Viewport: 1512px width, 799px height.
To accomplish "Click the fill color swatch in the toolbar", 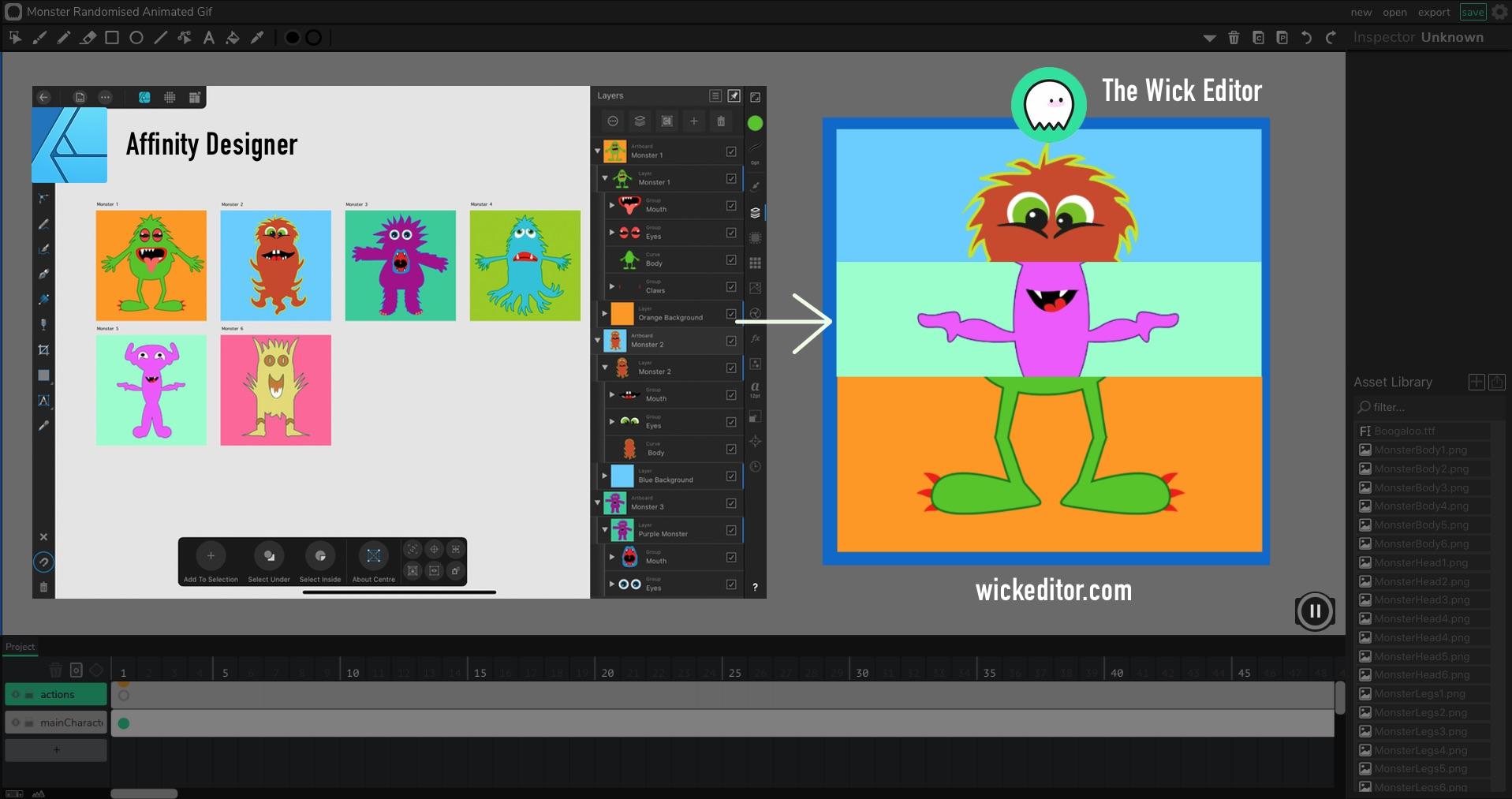I will (292, 37).
